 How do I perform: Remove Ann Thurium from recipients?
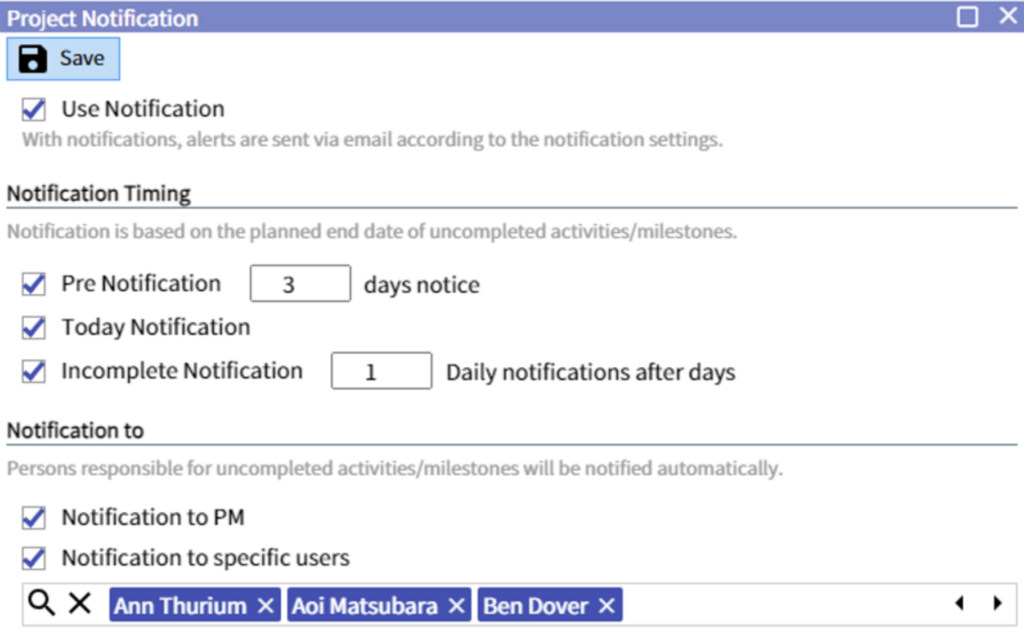tap(265, 606)
